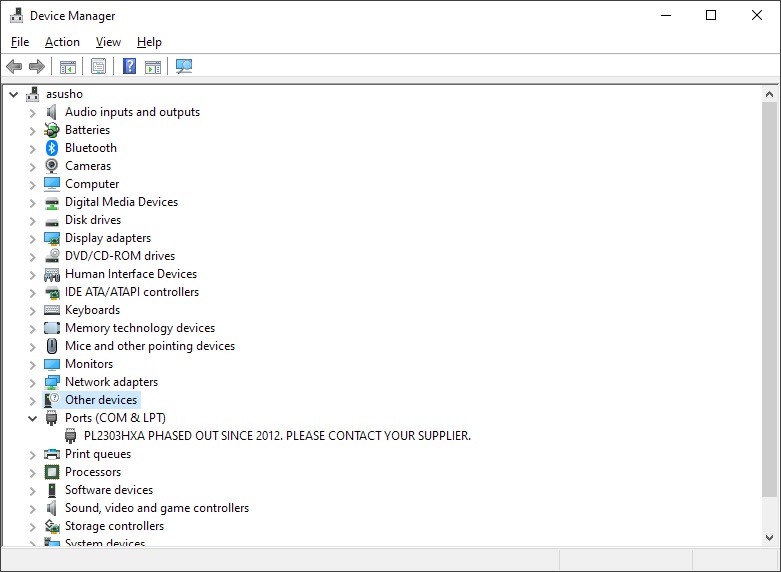Click the Storage controllers icon

tap(52, 526)
